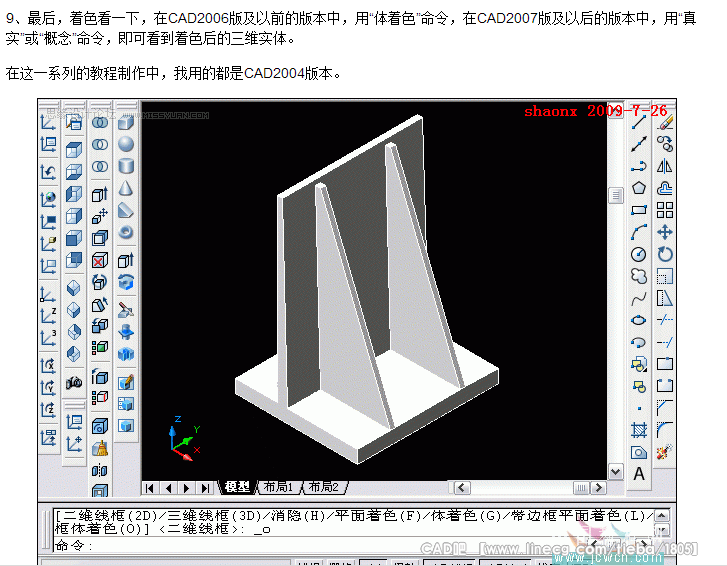Select the Array tool
The image size is (727, 566).
665,210
